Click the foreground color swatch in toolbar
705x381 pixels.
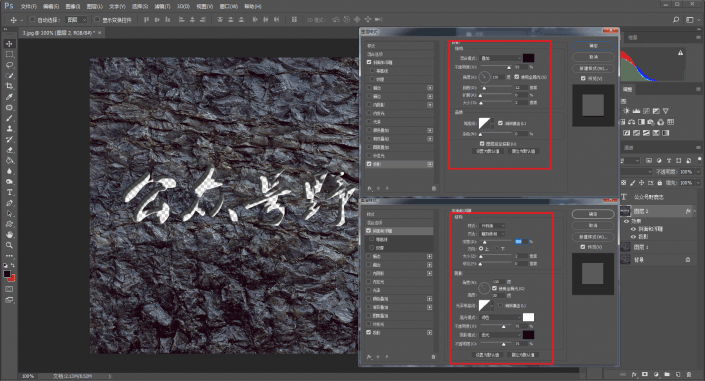[x=7, y=274]
